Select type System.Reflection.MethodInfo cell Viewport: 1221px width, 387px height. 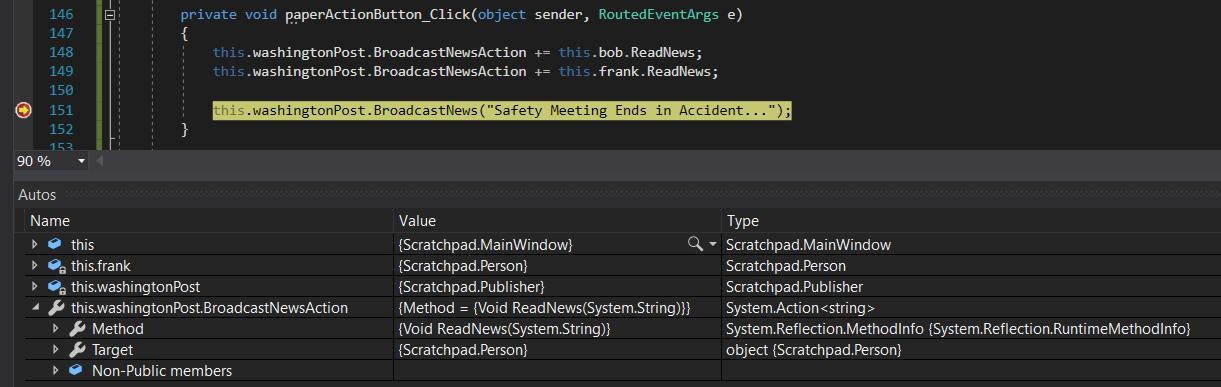click(x=958, y=329)
